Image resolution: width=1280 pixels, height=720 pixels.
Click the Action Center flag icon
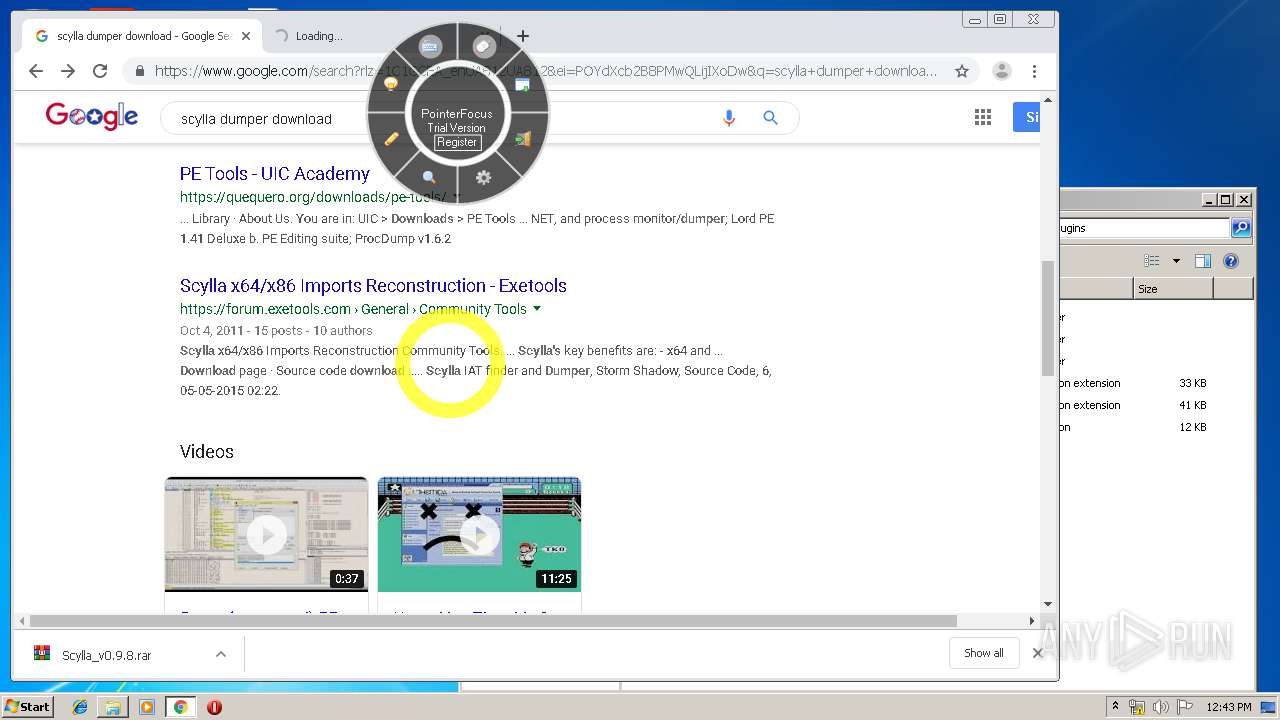(1184, 707)
